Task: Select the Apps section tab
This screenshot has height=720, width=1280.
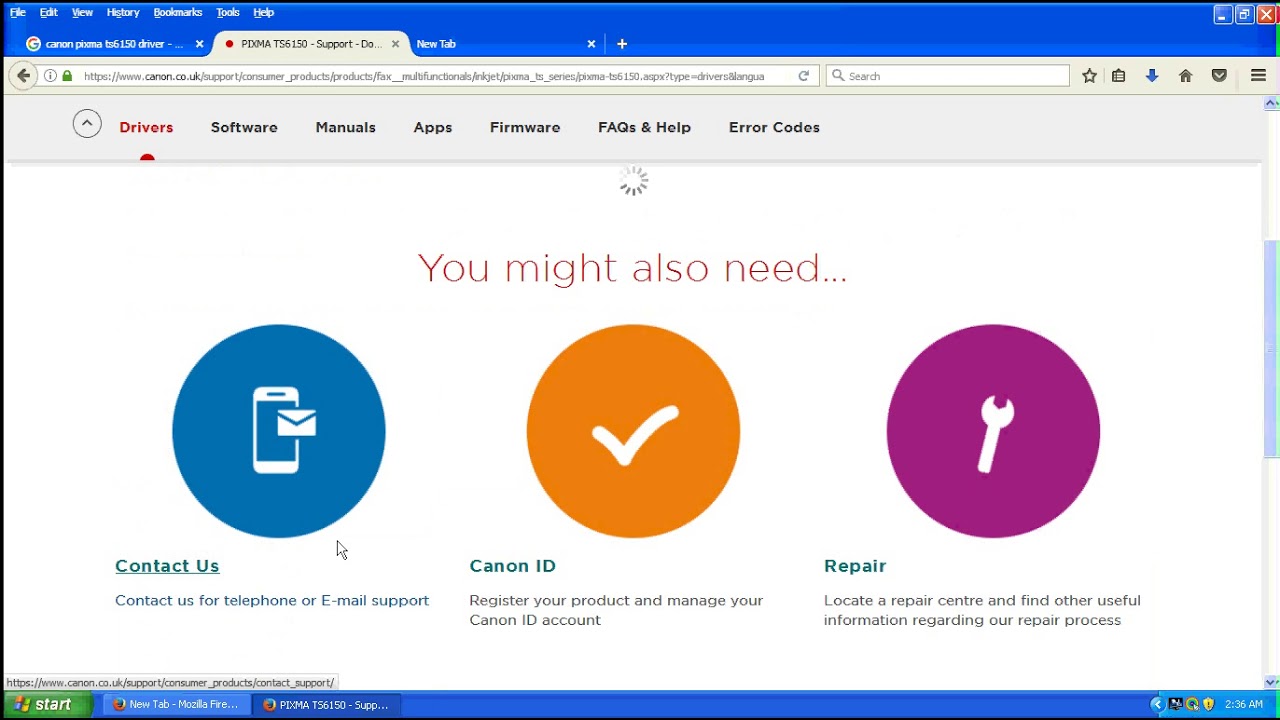Action: (433, 127)
